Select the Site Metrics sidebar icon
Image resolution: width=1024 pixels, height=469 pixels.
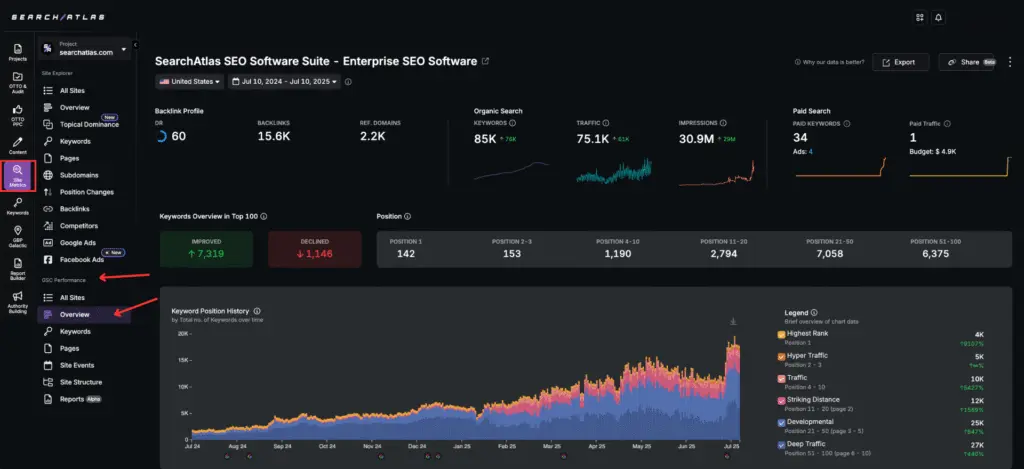click(18, 176)
